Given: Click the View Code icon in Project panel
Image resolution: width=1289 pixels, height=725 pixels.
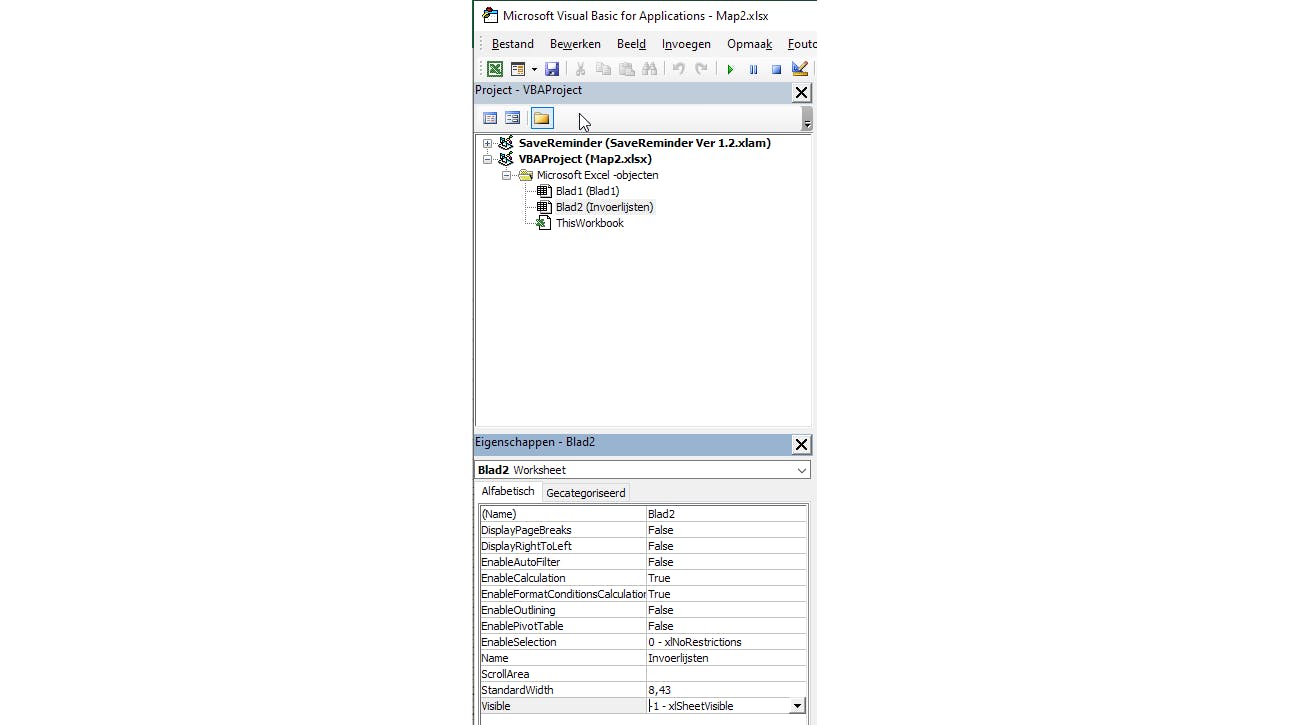Looking at the screenshot, I should pyautogui.click(x=490, y=118).
